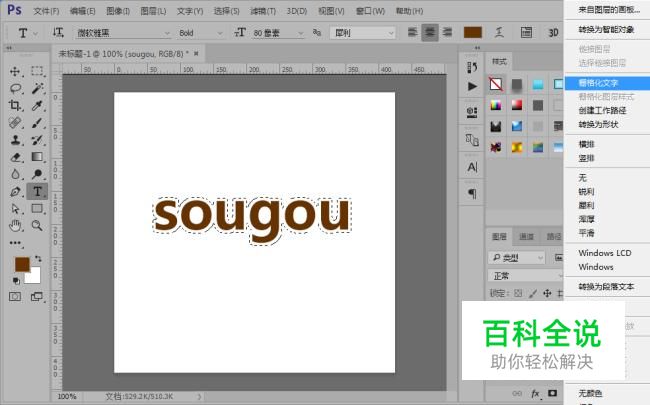Open the blending mode dropdown
This screenshot has height=405, width=650.
point(525,276)
